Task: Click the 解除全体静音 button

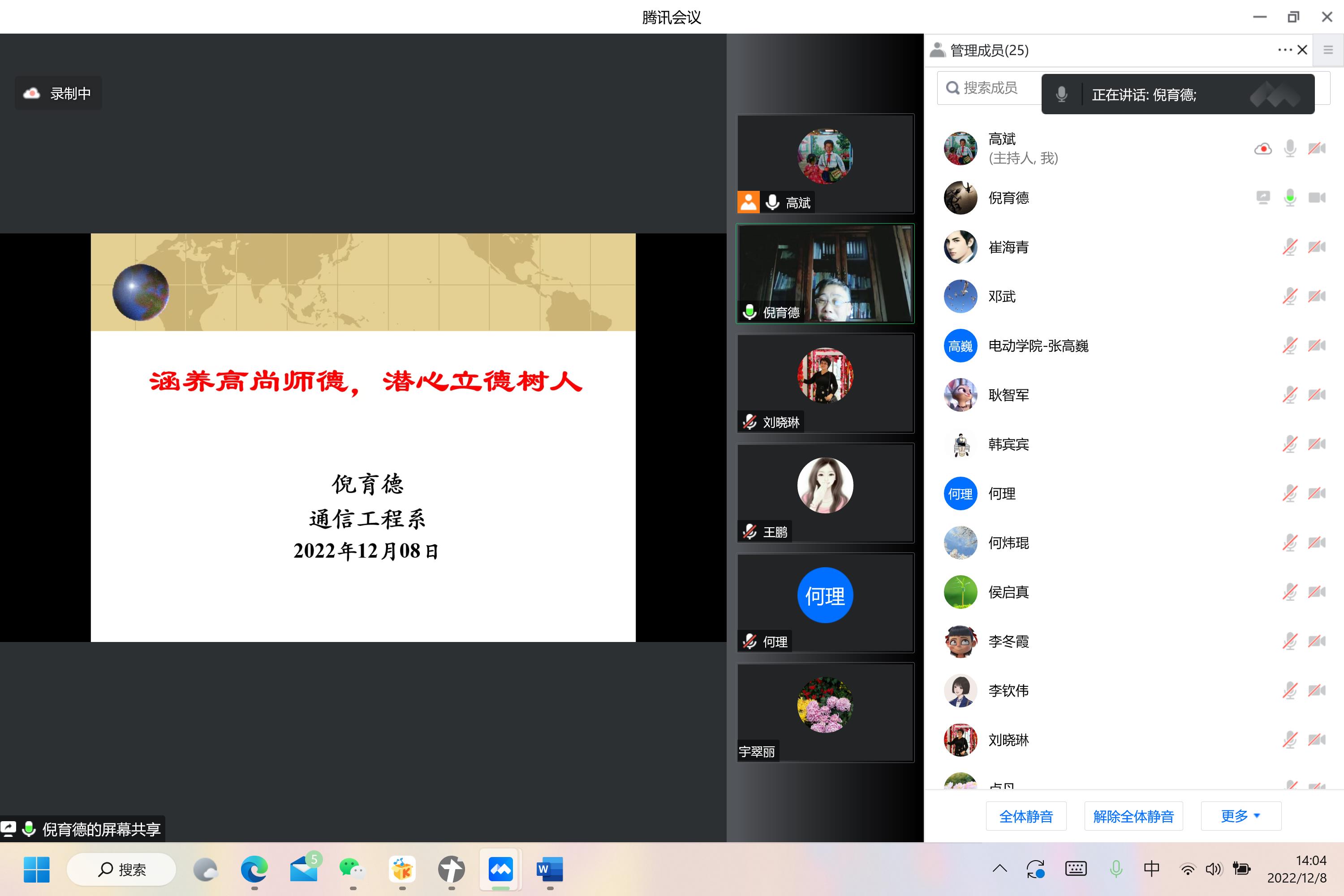Action: (x=1133, y=816)
